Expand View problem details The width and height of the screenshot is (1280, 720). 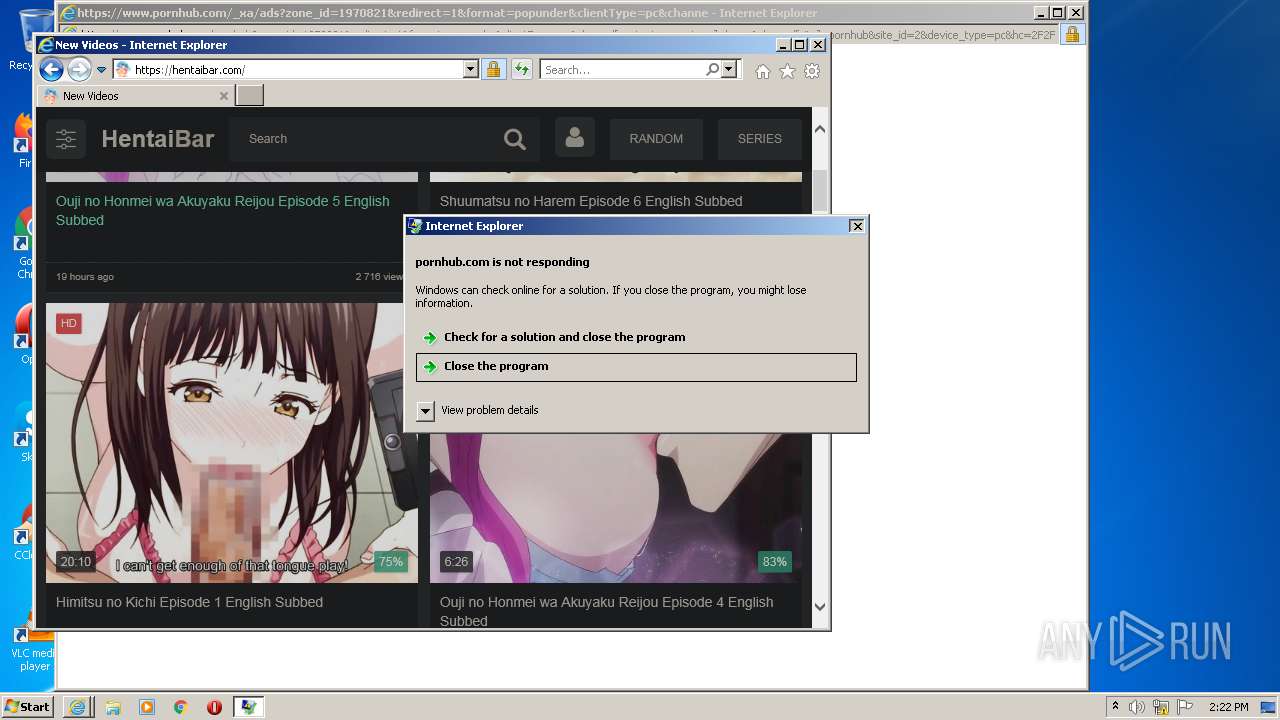(480, 410)
